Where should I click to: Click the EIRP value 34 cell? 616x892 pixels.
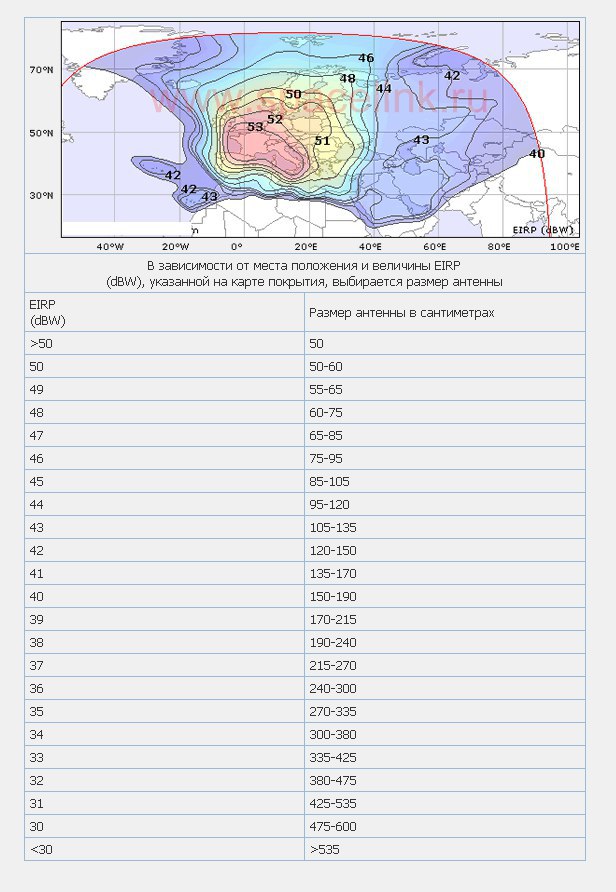pyautogui.click(x=164, y=734)
